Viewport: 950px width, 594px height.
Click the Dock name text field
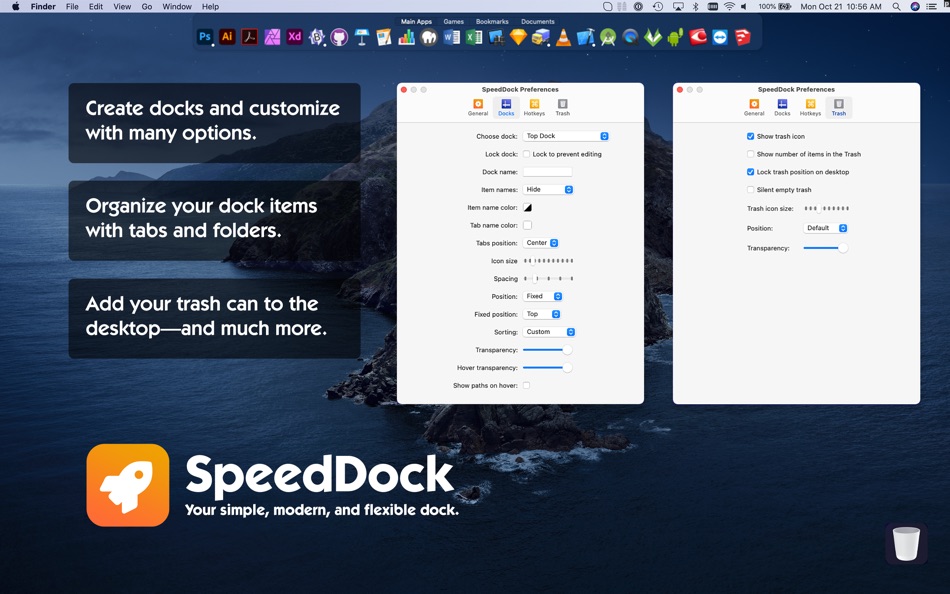coord(547,172)
